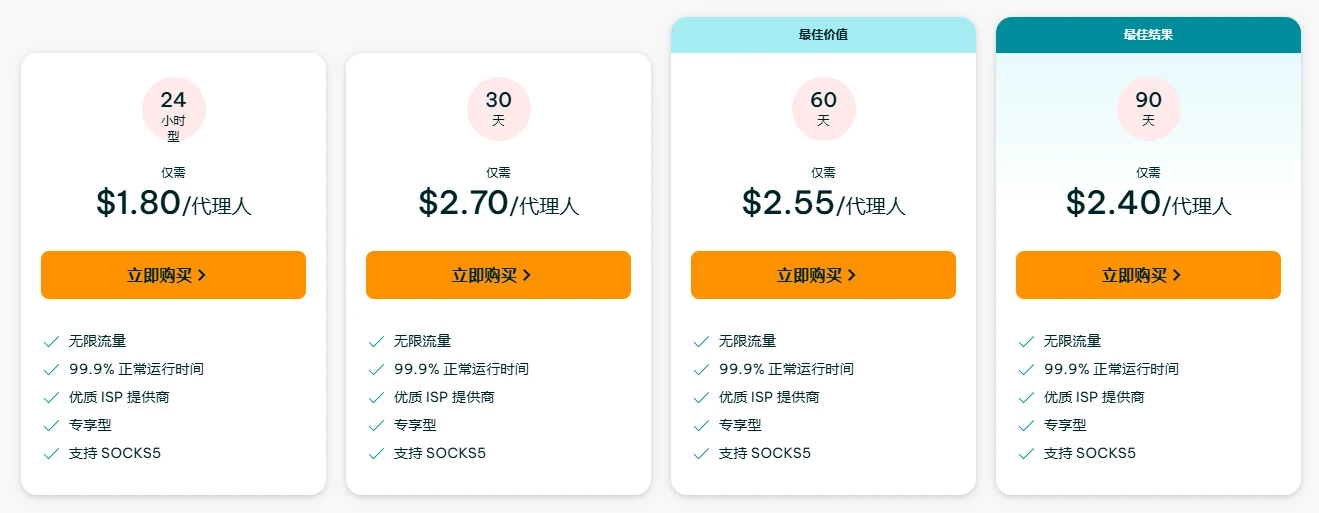The image size is (1319, 513).
Task: Click the 最佳结果 banner label
Action: click(x=1148, y=35)
